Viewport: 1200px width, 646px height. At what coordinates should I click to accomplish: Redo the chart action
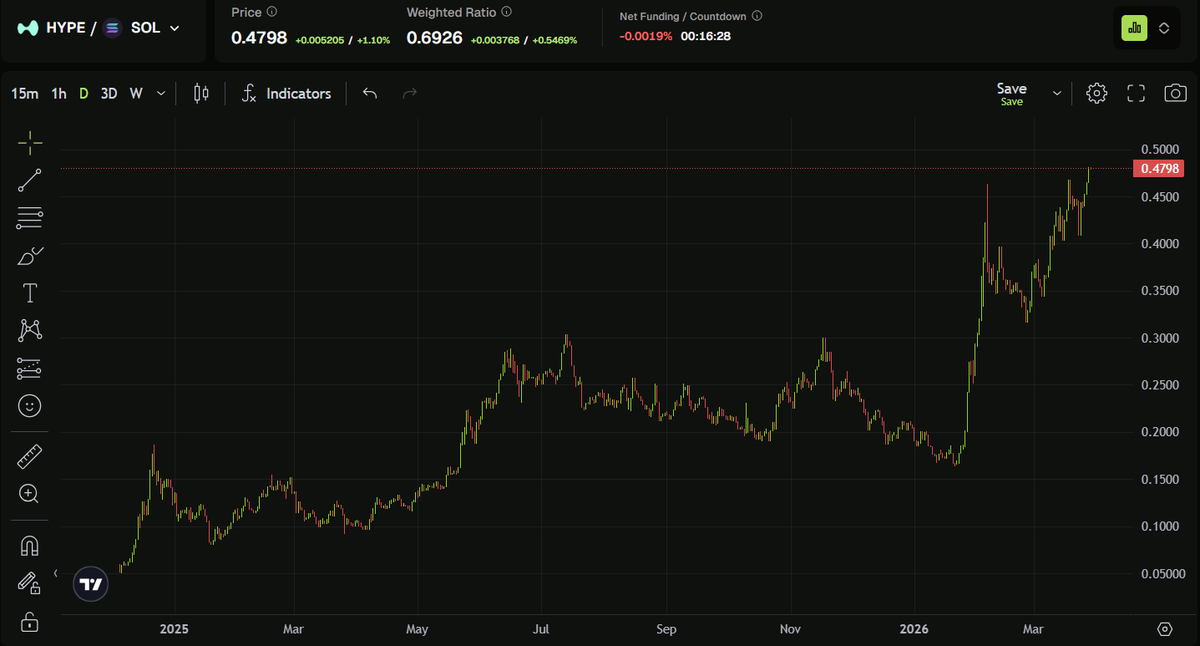click(409, 93)
